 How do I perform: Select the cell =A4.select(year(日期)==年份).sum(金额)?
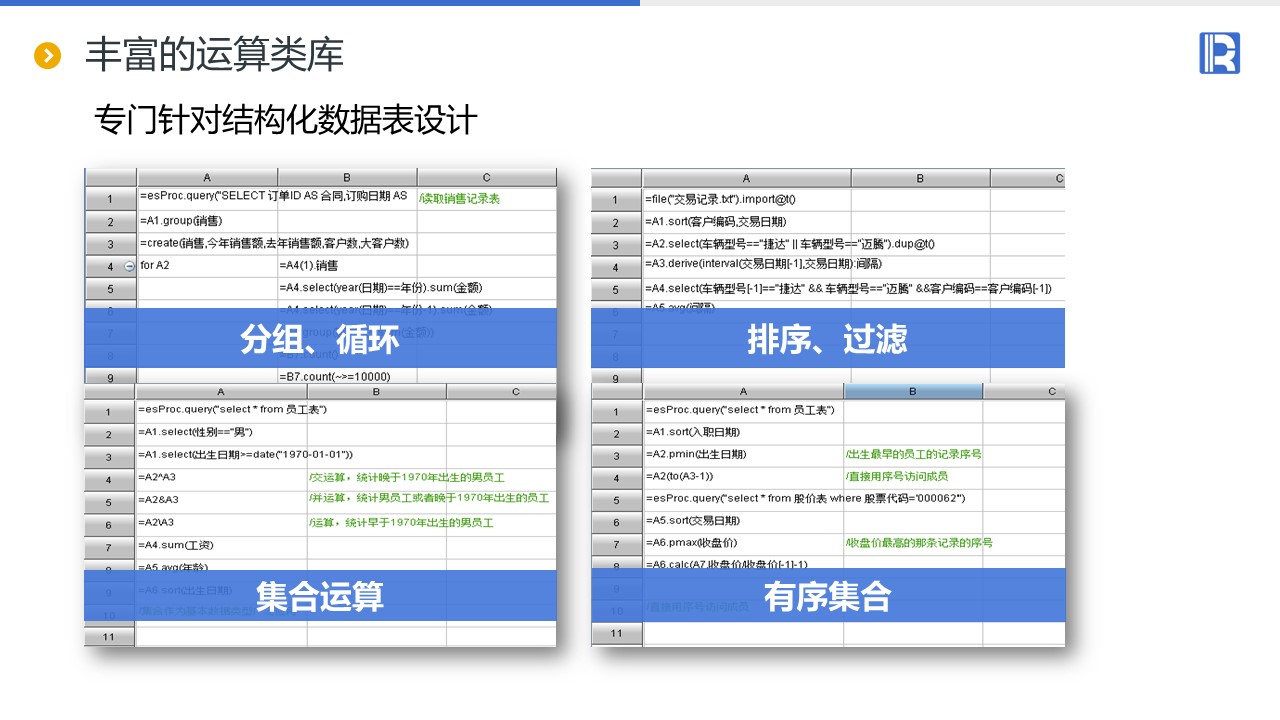(x=383, y=288)
